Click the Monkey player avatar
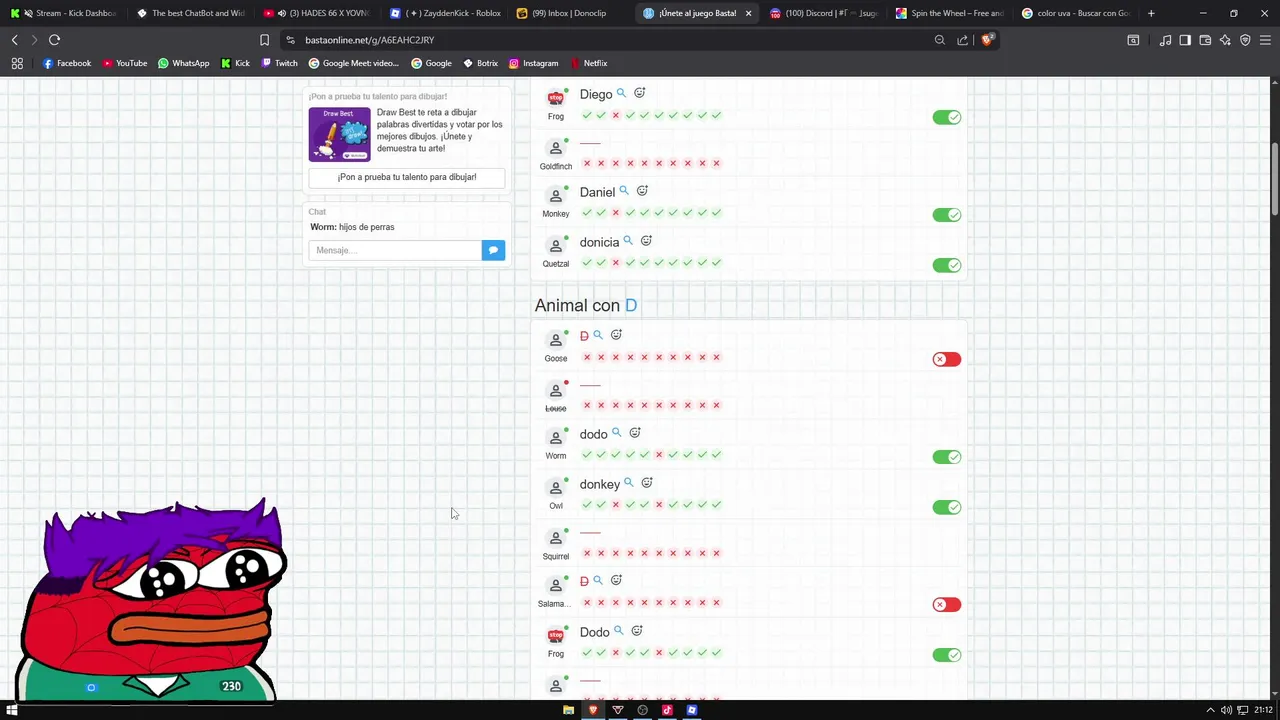The image size is (1280, 720). (556, 195)
